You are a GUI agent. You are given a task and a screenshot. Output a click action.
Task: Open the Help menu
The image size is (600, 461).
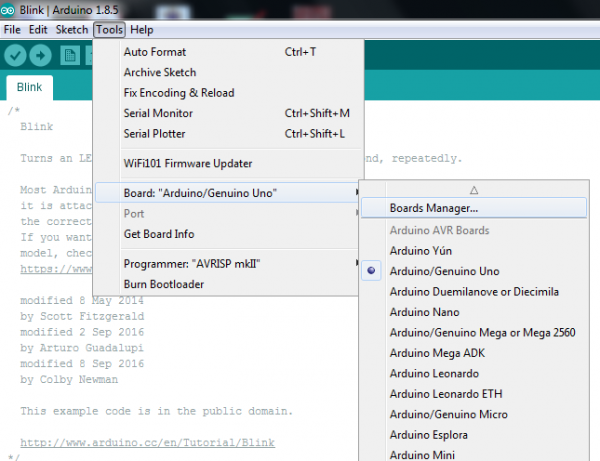tap(142, 30)
